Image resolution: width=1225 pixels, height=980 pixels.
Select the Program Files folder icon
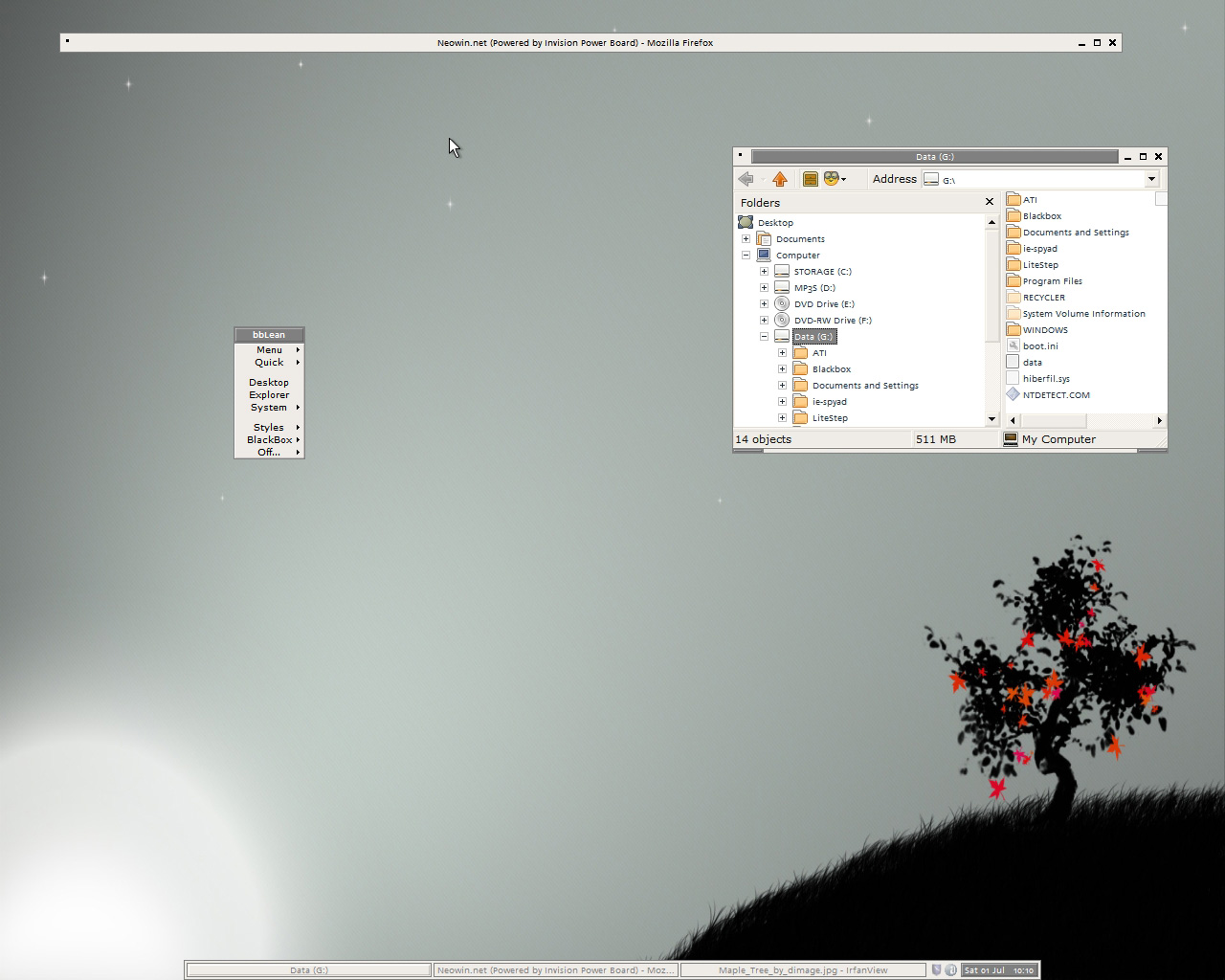click(1013, 280)
